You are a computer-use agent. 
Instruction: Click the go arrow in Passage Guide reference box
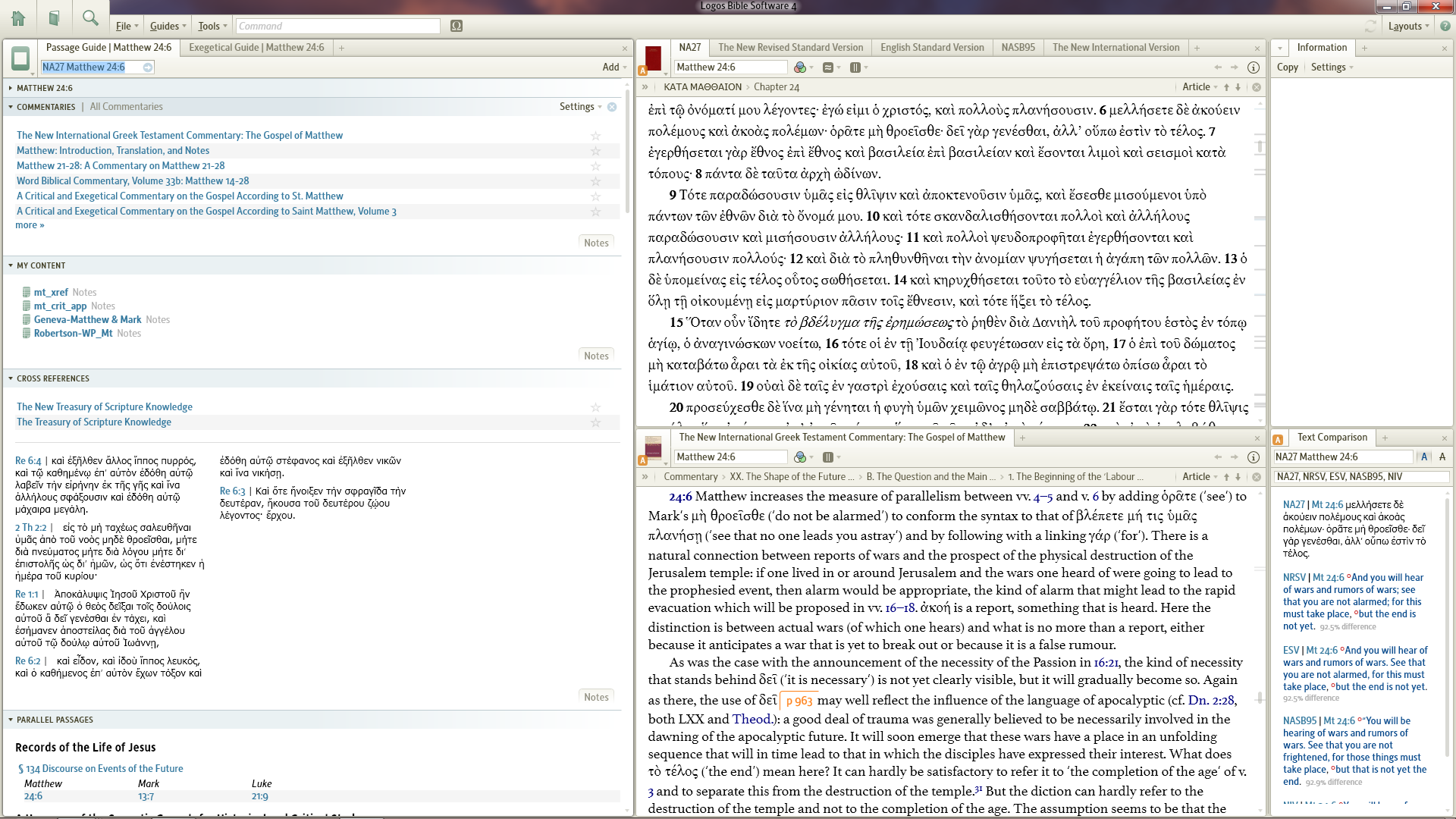(x=148, y=67)
